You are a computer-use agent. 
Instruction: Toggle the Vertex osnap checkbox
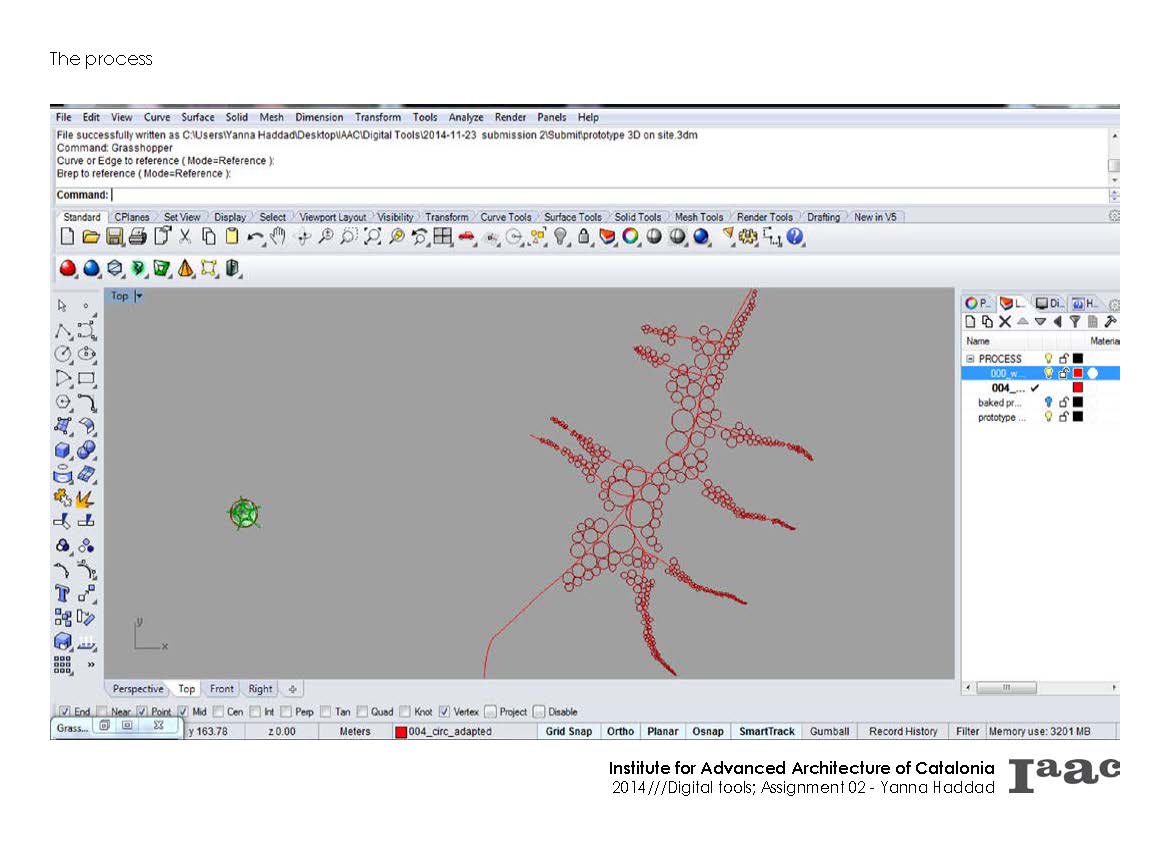point(445,712)
